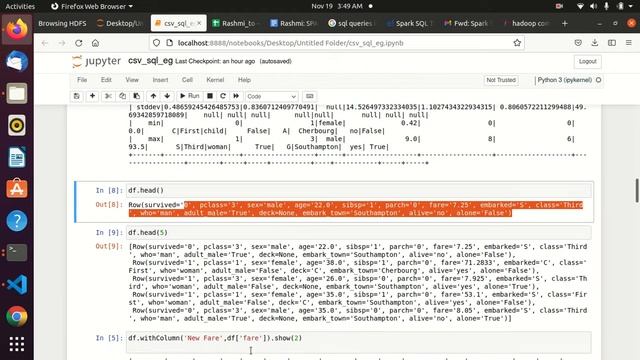
Task: Insert a cell below with plus icon
Action: tap(93, 96)
